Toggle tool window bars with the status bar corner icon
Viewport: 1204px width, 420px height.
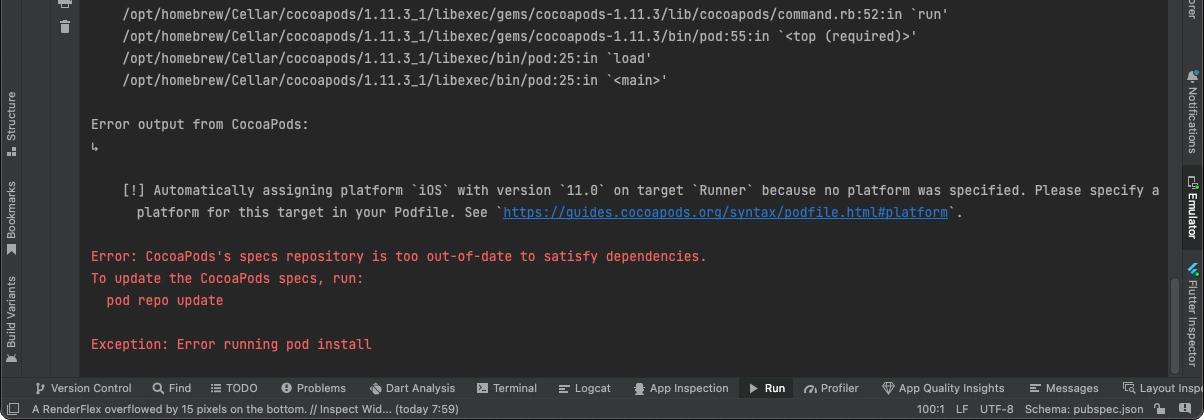tap(14, 409)
